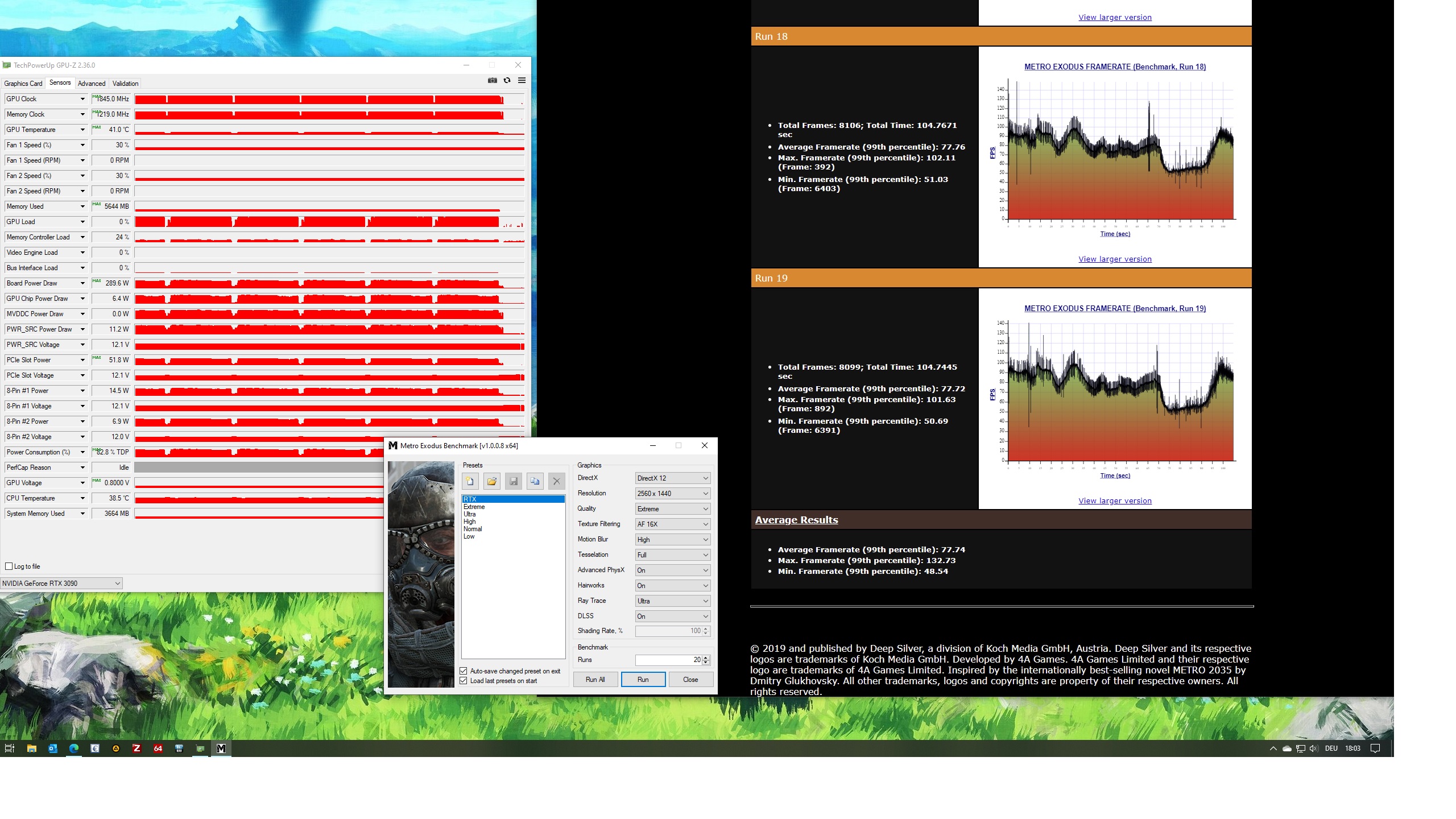Image resolution: width=1456 pixels, height=819 pixels.
Task: Uncheck Auto-save changed preset on exit
Action: pyautogui.click(x=464, y=671)
